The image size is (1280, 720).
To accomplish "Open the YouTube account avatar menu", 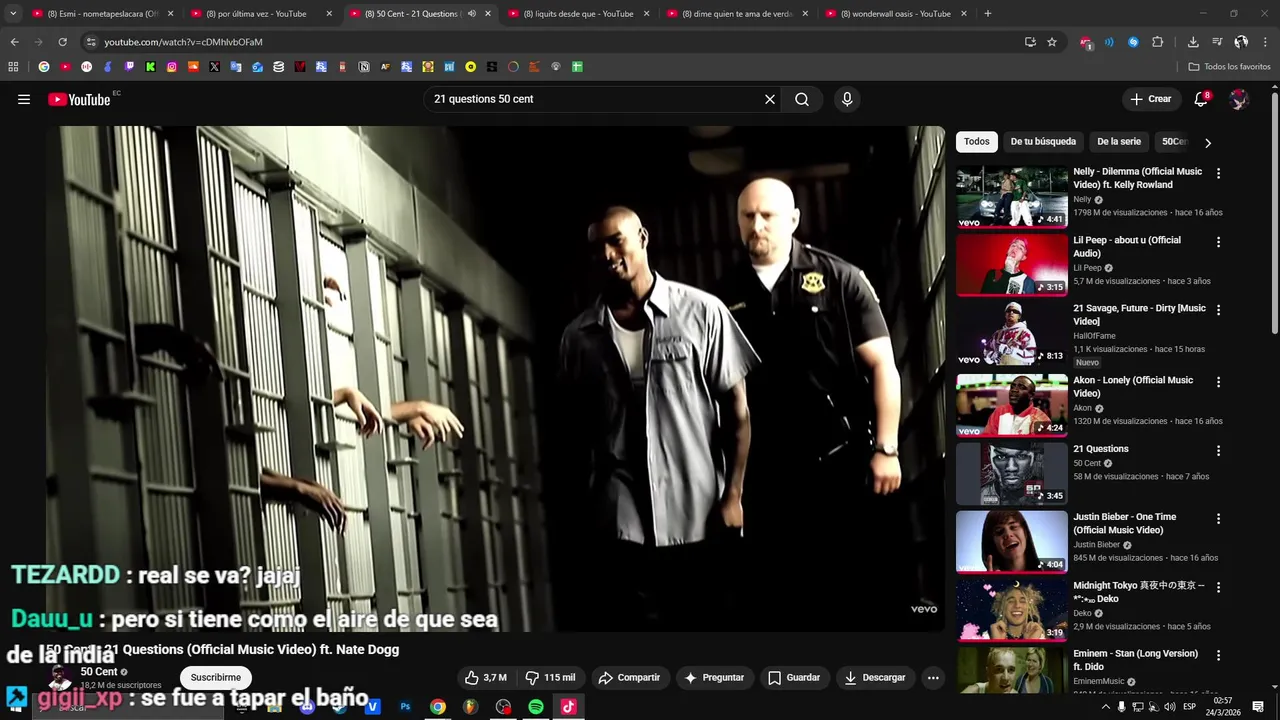I will point(1239,99).
